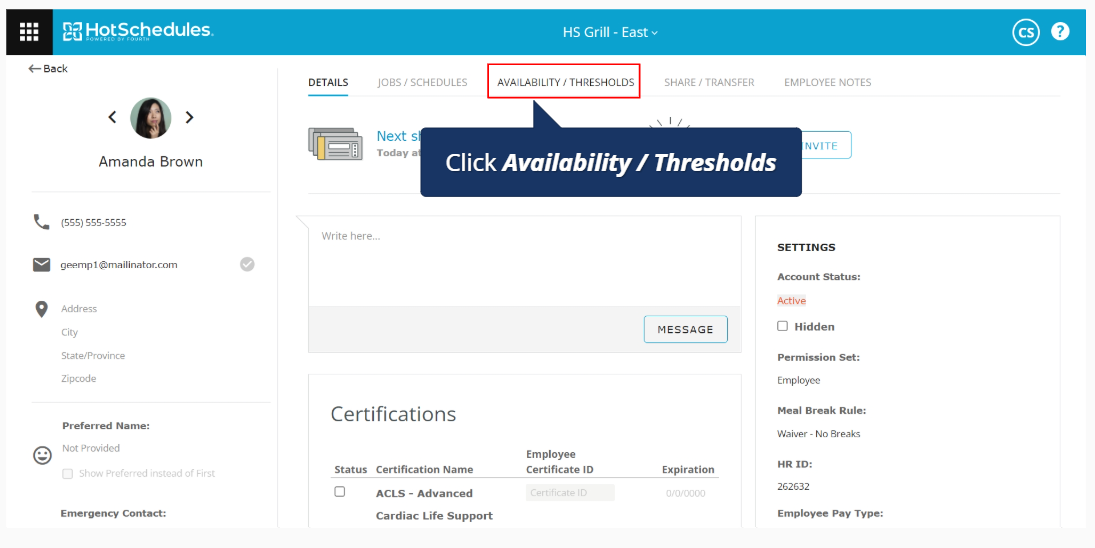Image resolution: width=1095 pixels, height=548 pixels.
Task: Expand the HS Grill - East location dropdown
Action: [x=610, y=32]
